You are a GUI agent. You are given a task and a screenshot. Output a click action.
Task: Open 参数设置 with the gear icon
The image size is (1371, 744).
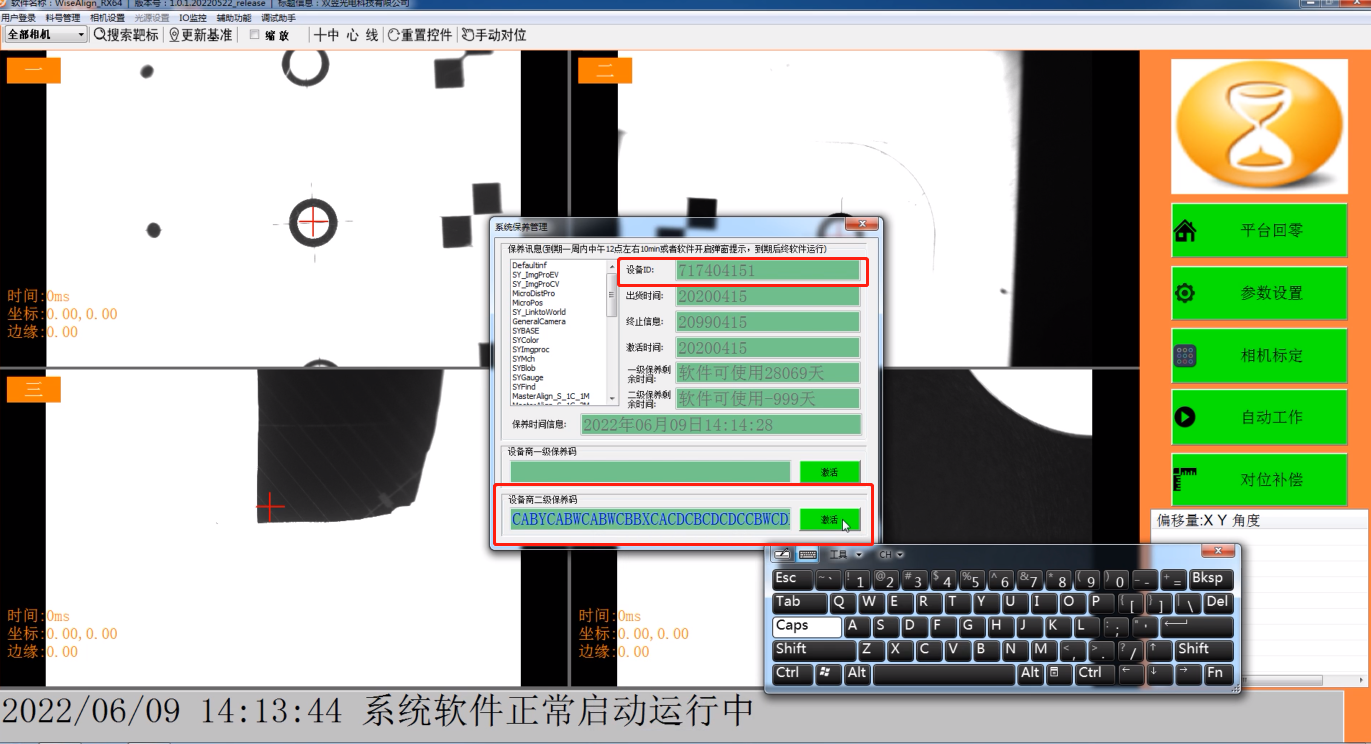tap(1259, 293)
